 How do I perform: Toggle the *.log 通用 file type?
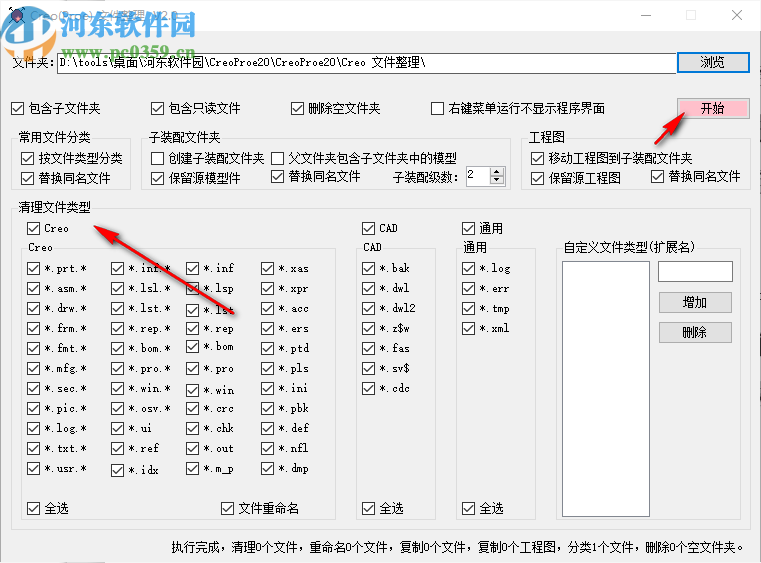(x=468, y=268)
